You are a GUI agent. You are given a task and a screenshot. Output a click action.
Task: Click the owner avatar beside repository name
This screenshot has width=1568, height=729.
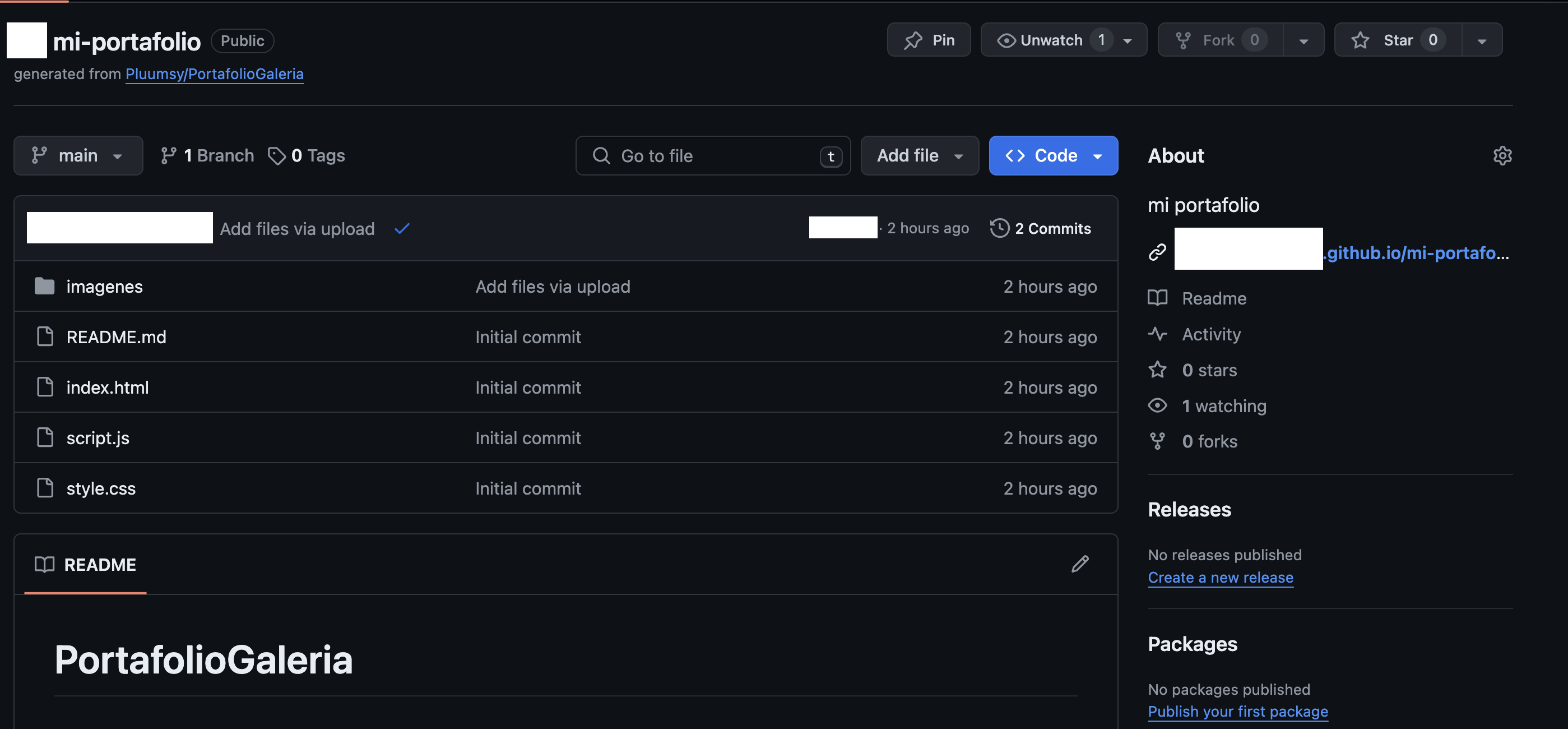tap(27, 40)
